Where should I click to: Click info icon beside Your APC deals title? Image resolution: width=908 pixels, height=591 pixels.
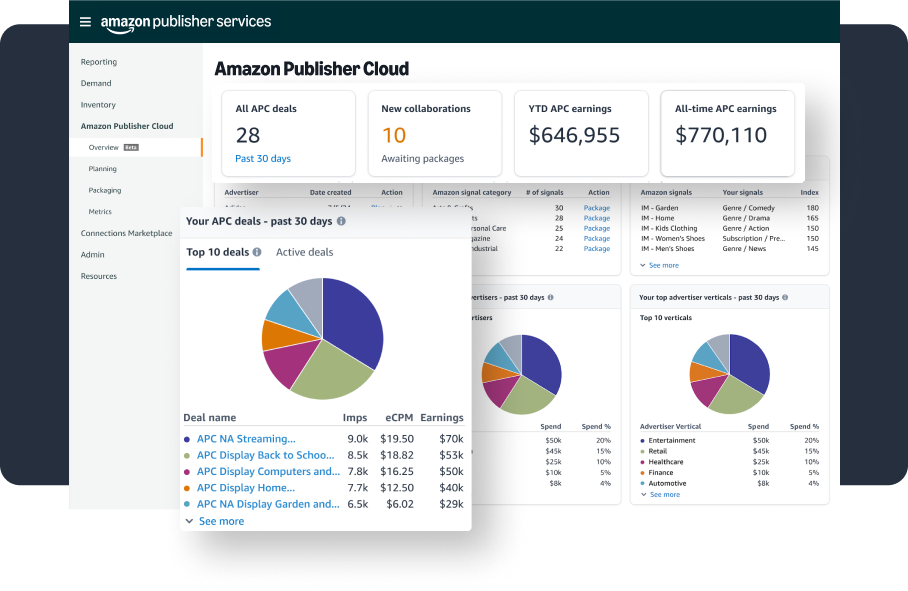(341, 221)
